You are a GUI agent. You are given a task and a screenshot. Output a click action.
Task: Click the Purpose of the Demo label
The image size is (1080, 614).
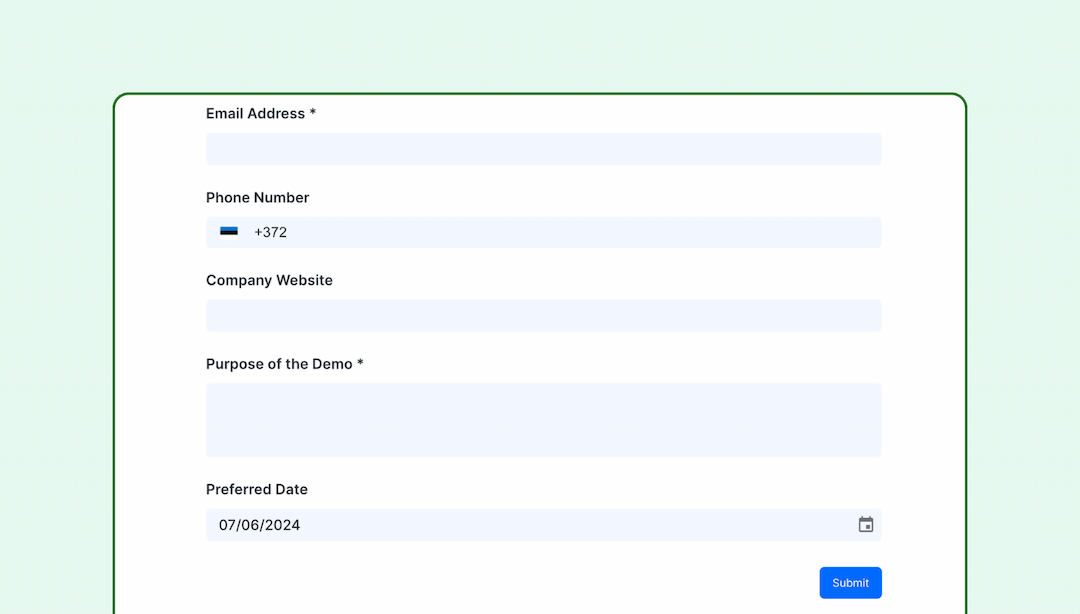[x=284, y=363]
